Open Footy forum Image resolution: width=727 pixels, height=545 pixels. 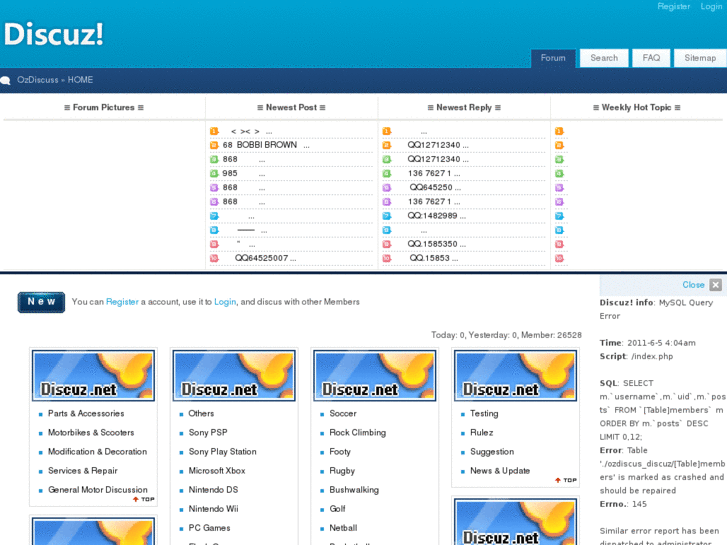[340, 451]
